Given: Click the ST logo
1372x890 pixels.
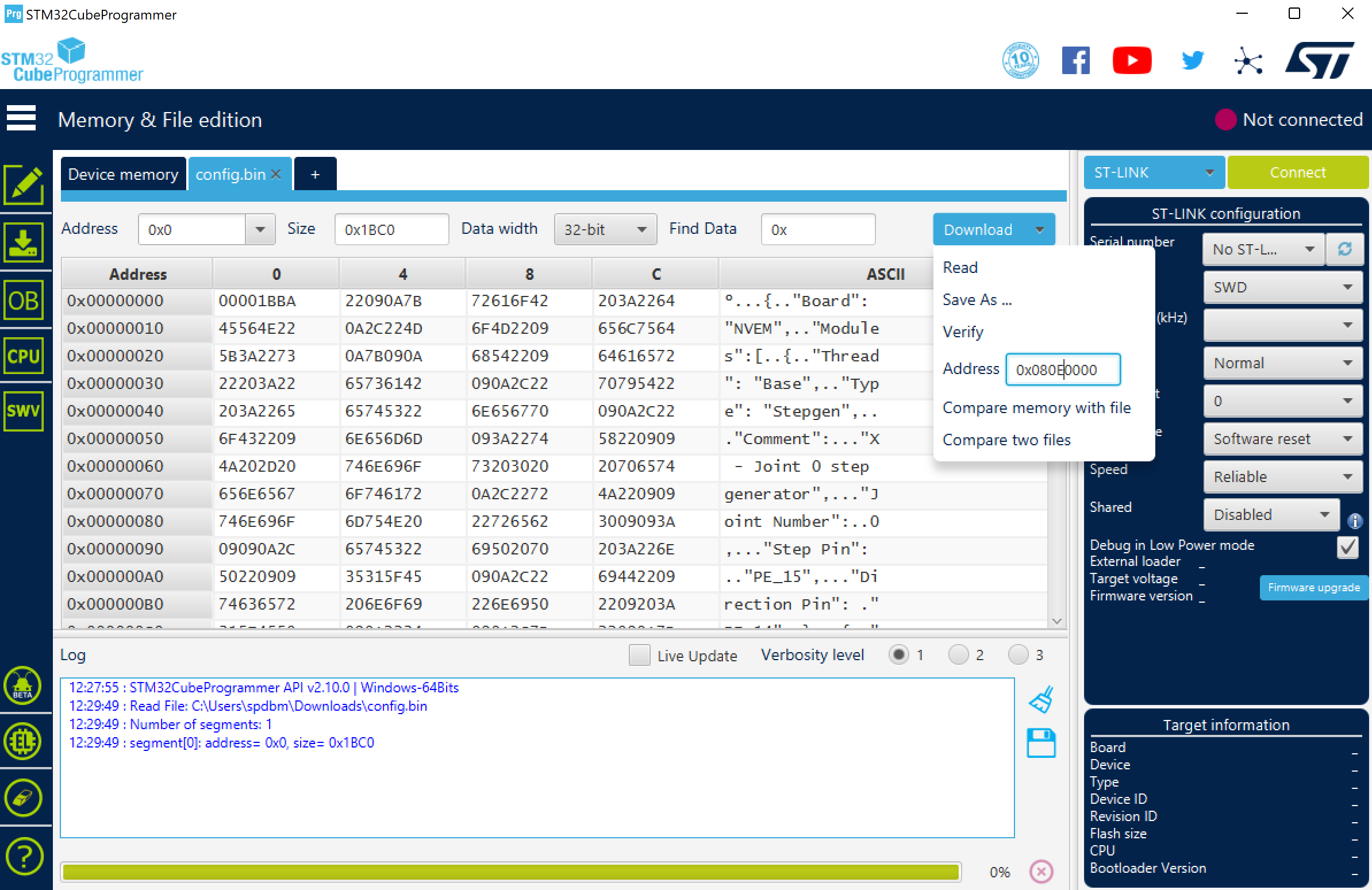Looking at the screenshot, I should coord(1319,60).
